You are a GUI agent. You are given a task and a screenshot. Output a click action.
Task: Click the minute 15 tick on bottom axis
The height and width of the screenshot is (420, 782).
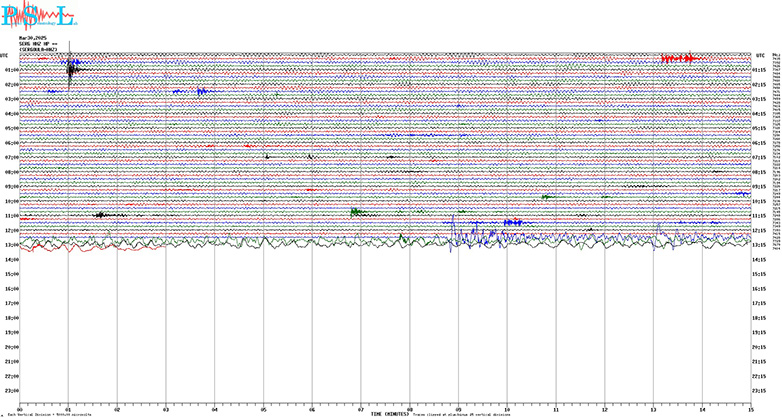750,409
